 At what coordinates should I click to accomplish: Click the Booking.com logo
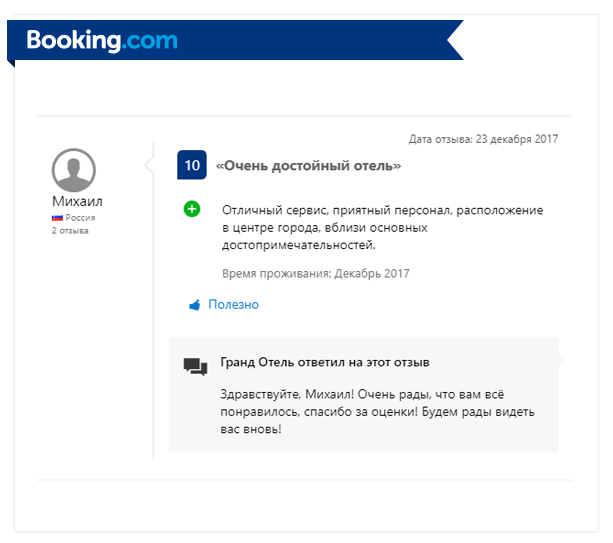click(x=102, y=40)
